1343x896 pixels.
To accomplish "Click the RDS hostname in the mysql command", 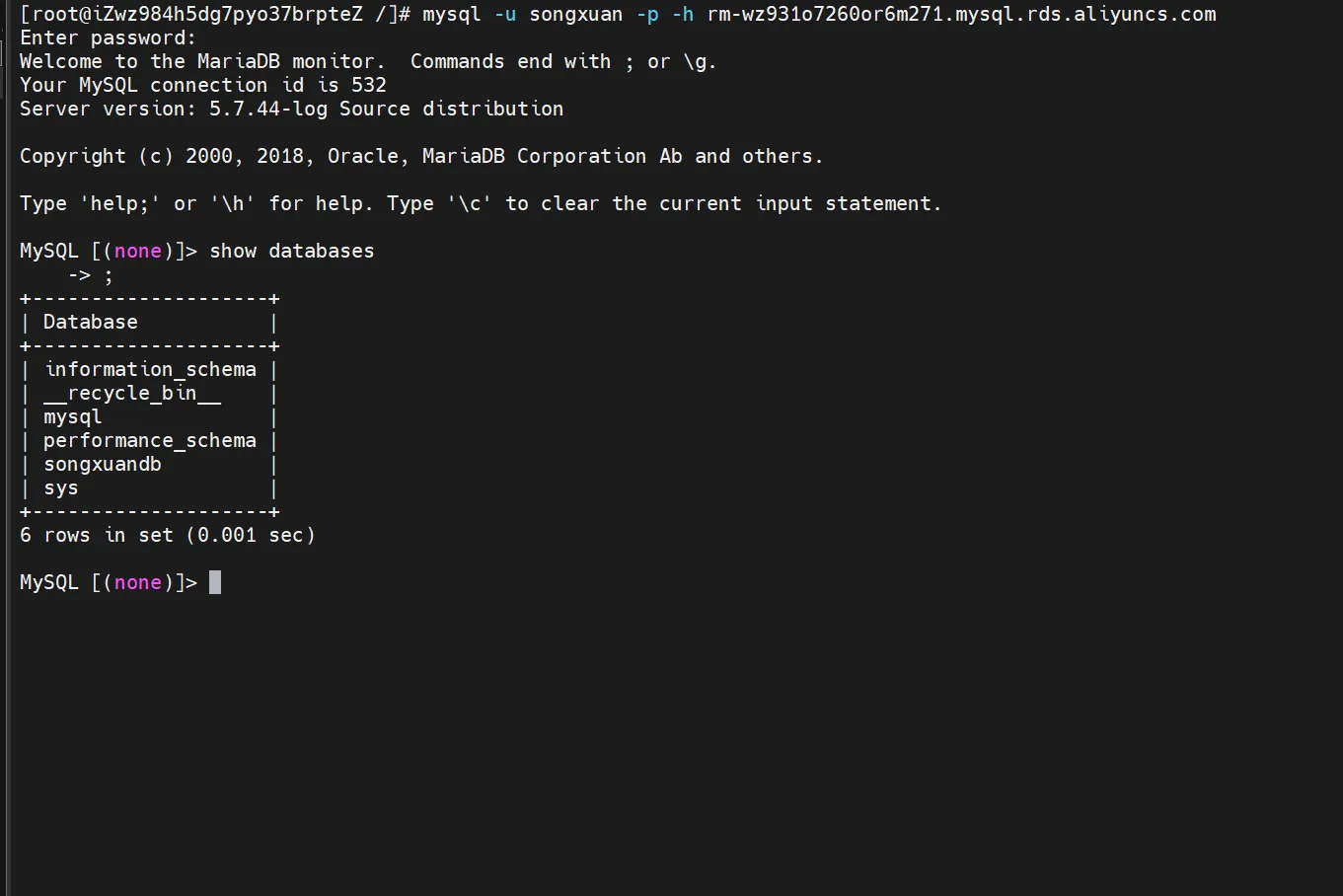I will [x=961, y=14].
